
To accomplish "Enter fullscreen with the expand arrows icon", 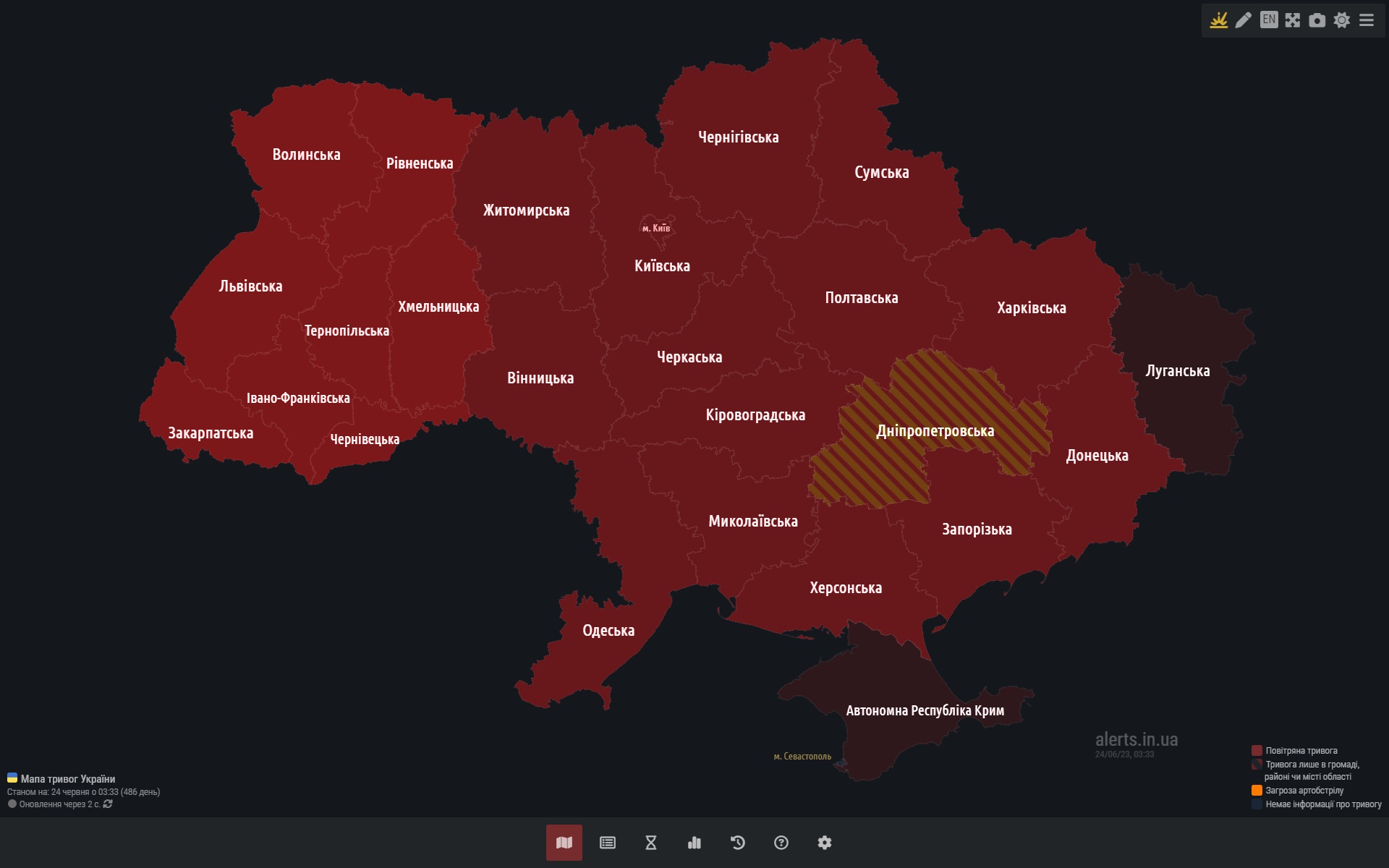I will point(1293,20).
